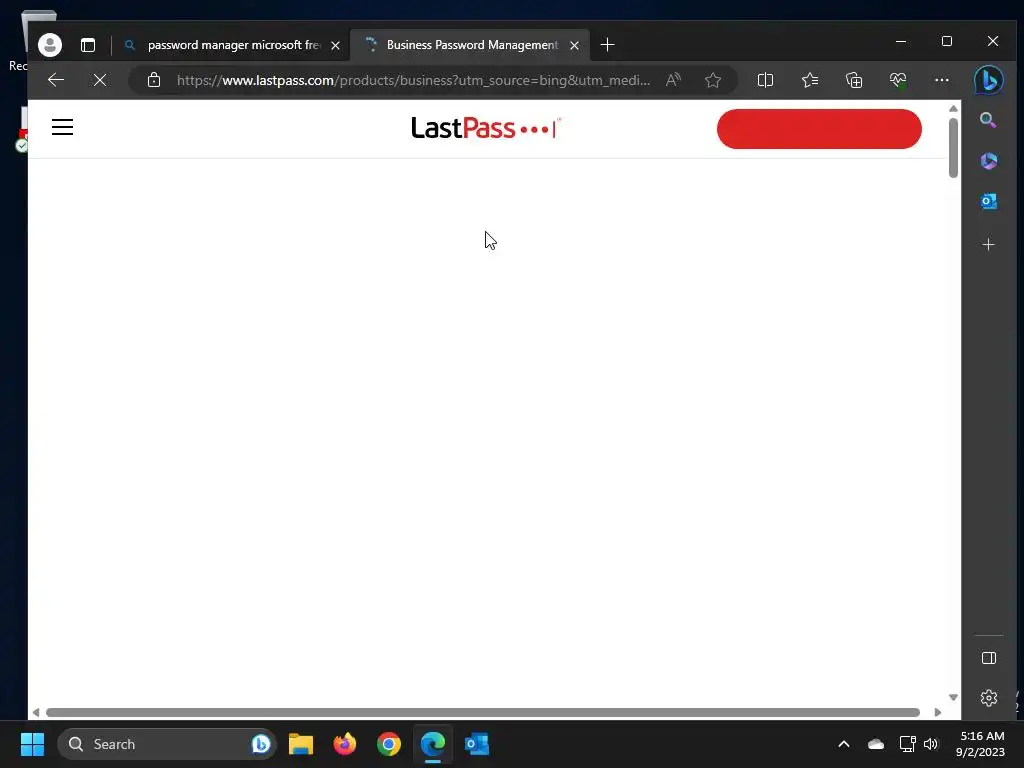Open the tab actions menu icon
The image size is (1024, 768).
coord(88,45)
